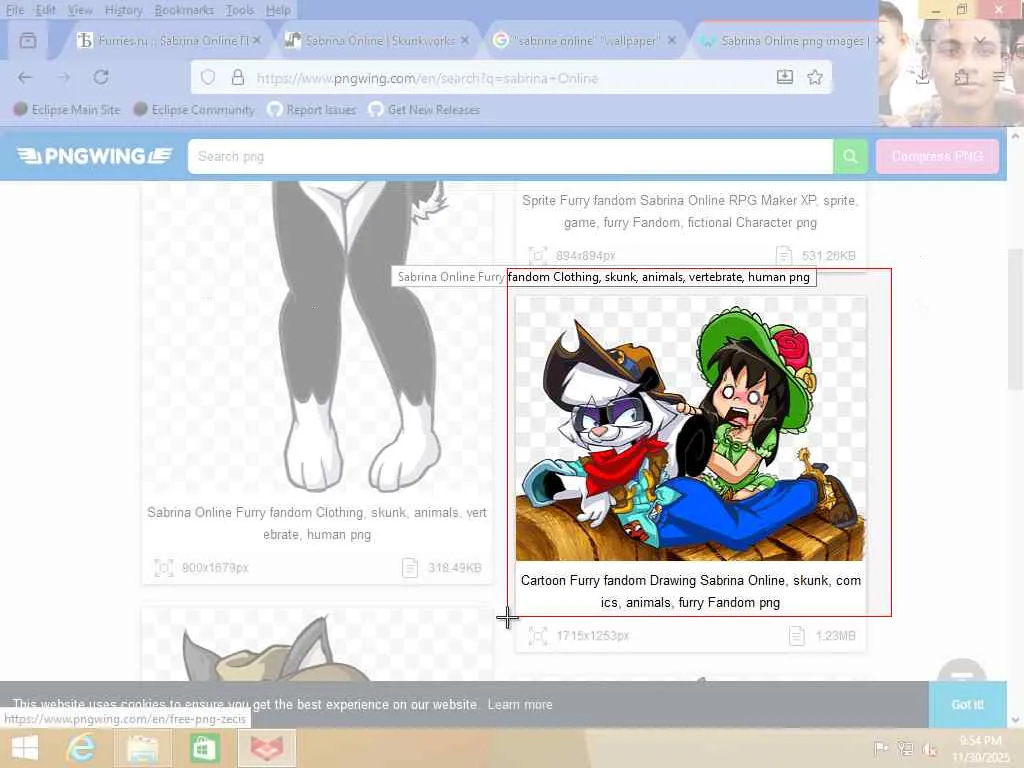This screenshot has width=1024, height=768.
Task: Click the browser back arrow
Action: pyautogui.click(x=25, y=78)
